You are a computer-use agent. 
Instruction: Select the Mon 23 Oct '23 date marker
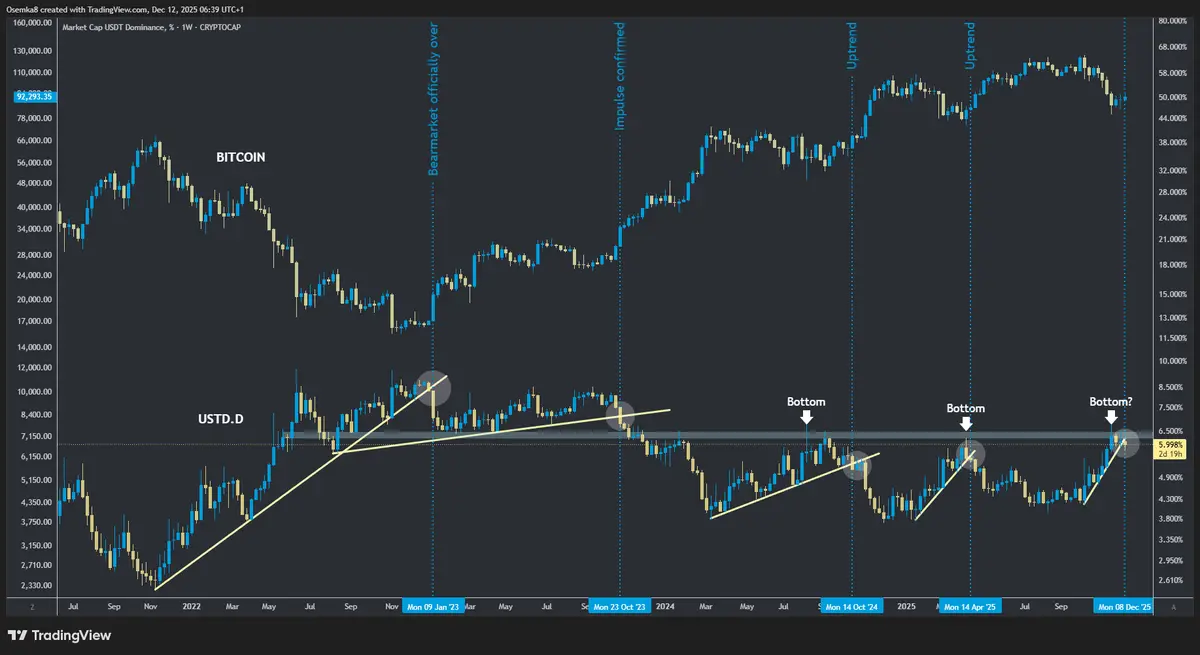click(619, 607)
